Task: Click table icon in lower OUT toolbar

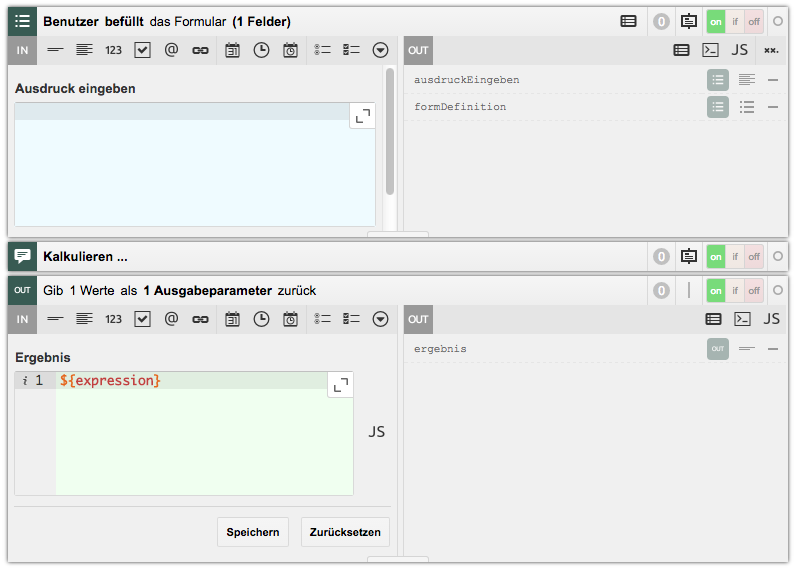Action: click(x=713, y=319)
